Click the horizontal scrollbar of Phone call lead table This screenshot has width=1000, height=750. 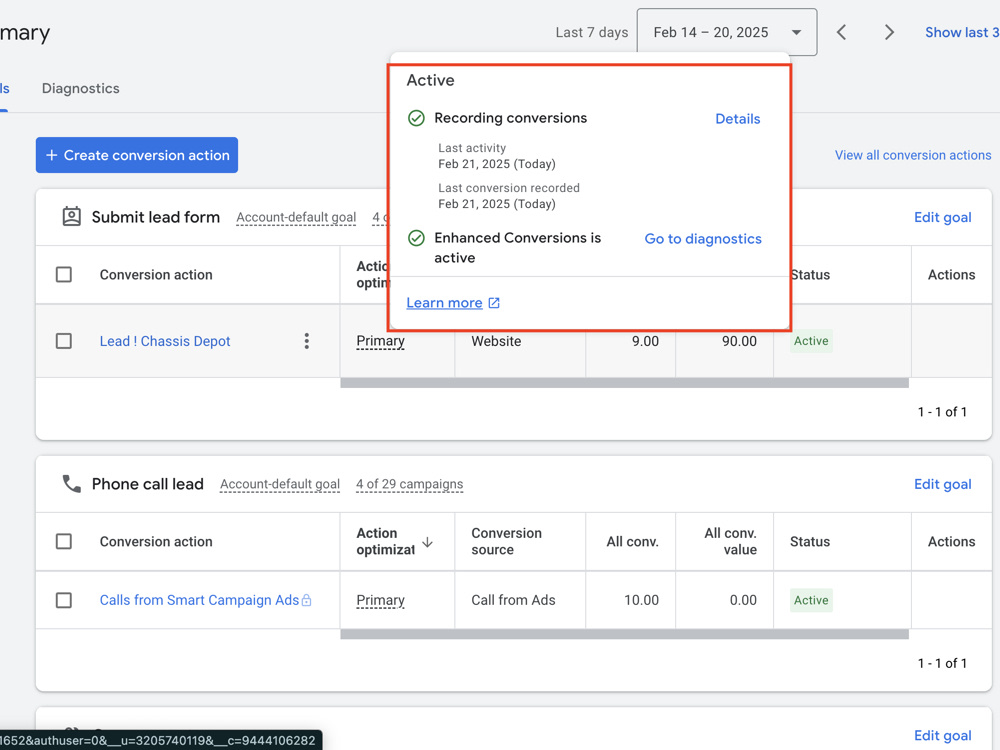click(624, 634)
